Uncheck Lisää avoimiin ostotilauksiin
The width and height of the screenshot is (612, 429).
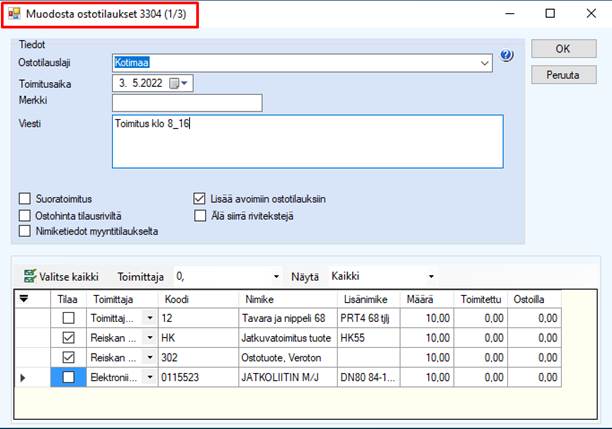click(x=199, y=198)
